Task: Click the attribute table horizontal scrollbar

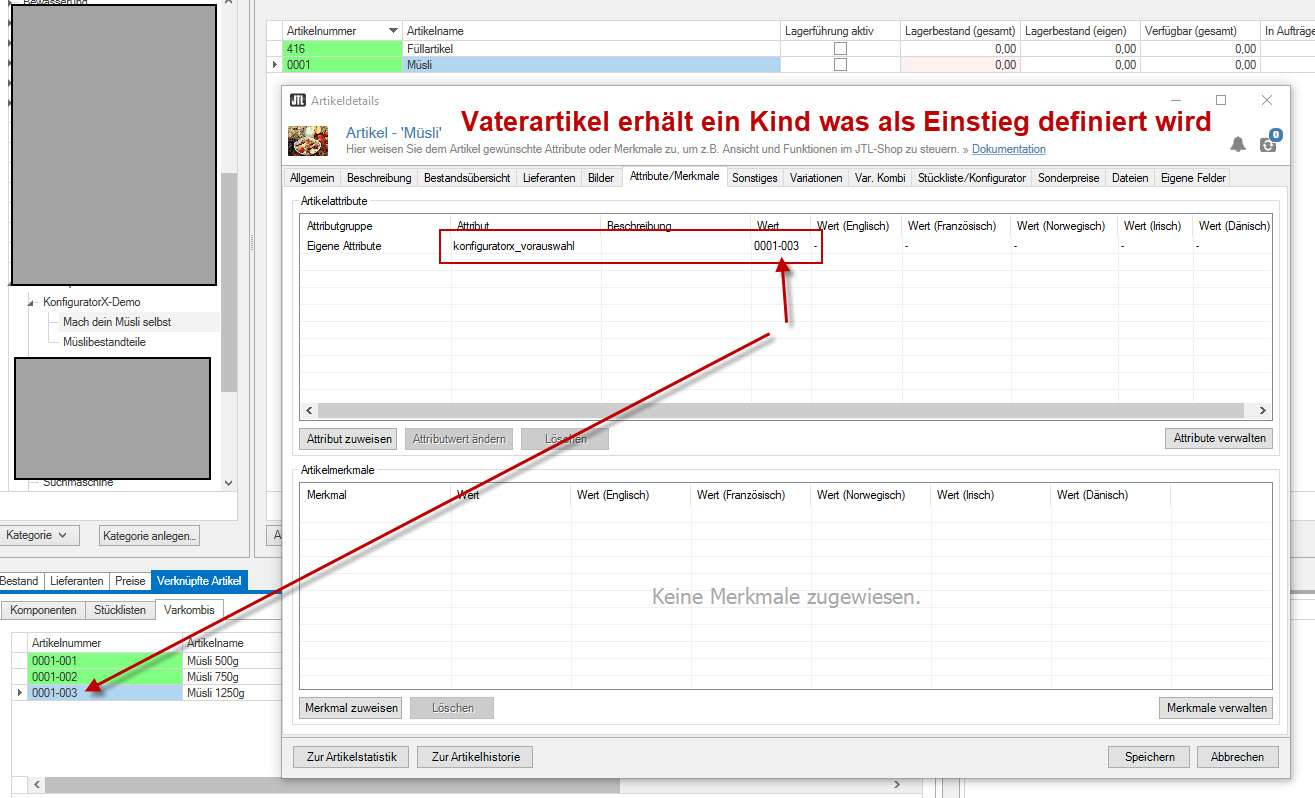Action: (x=780, y=411)
